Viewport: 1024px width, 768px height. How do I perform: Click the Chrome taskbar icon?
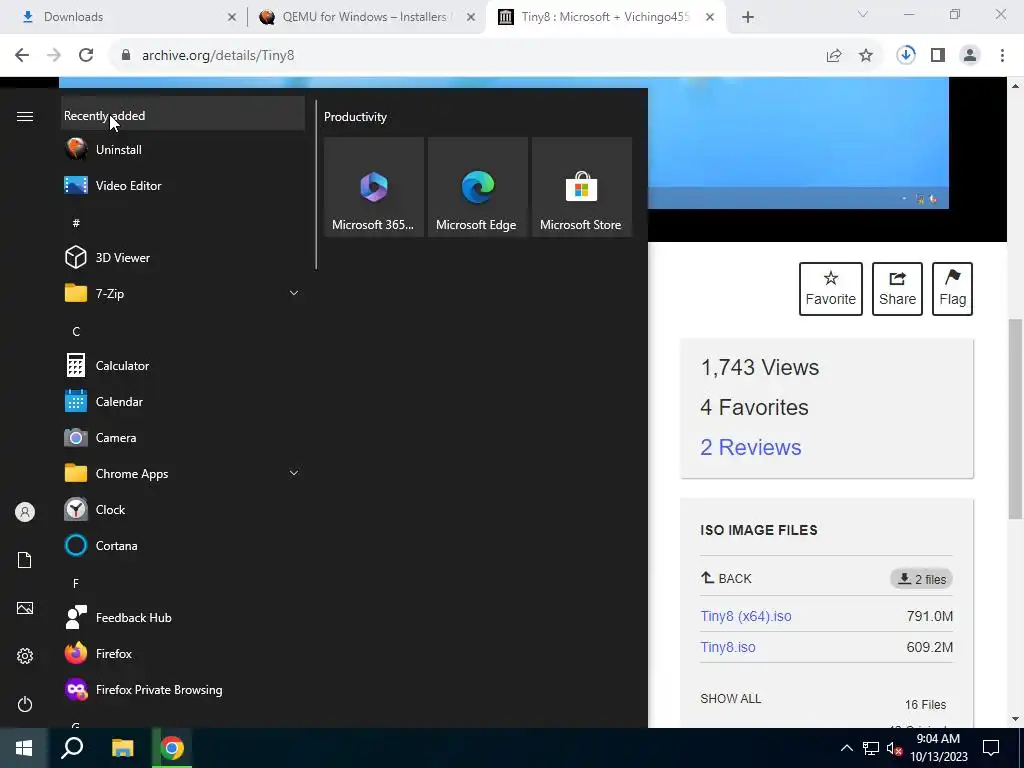[172, 748]
